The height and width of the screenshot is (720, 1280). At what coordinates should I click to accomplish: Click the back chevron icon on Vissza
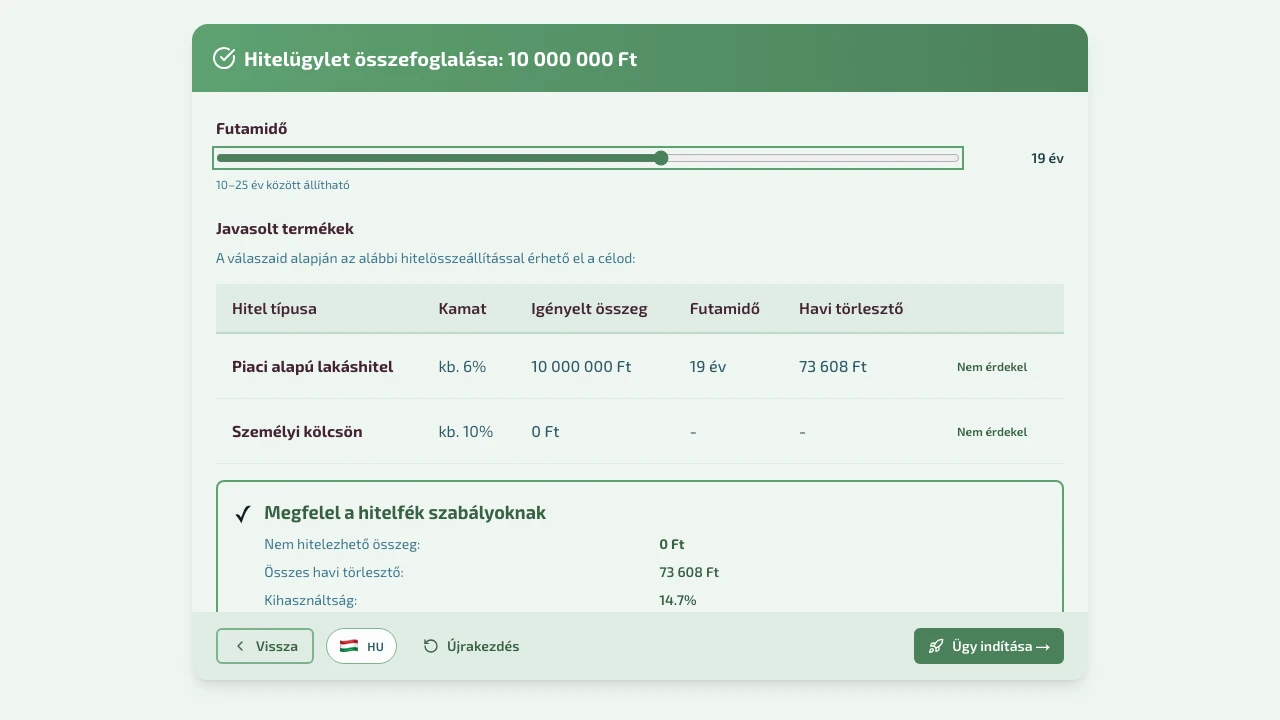(240, 646)
